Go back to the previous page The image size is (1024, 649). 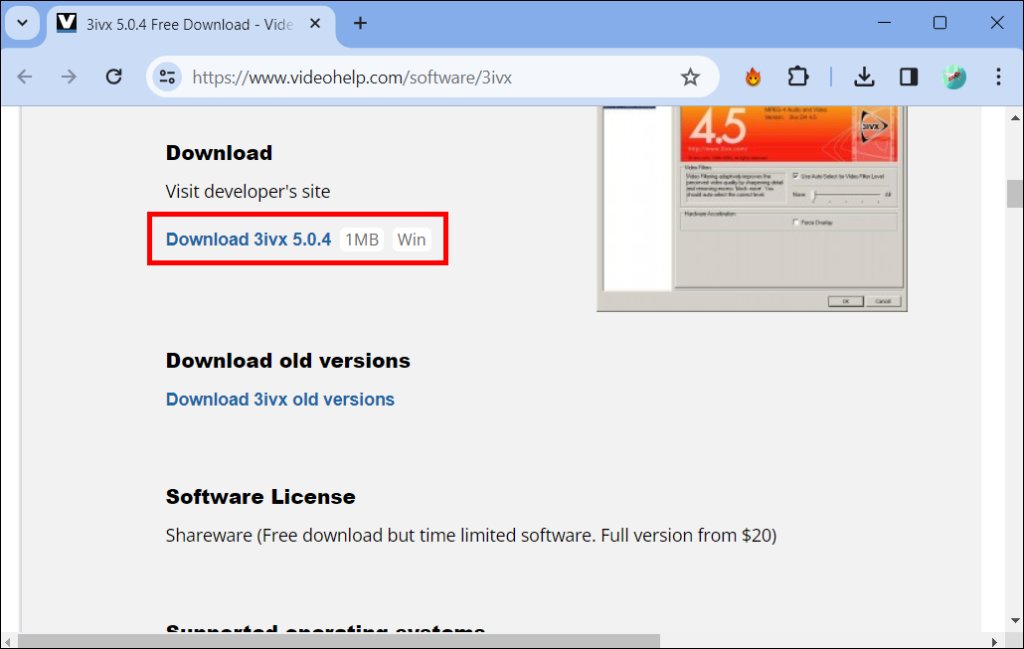pyautogui.click(x=25, y=76)
